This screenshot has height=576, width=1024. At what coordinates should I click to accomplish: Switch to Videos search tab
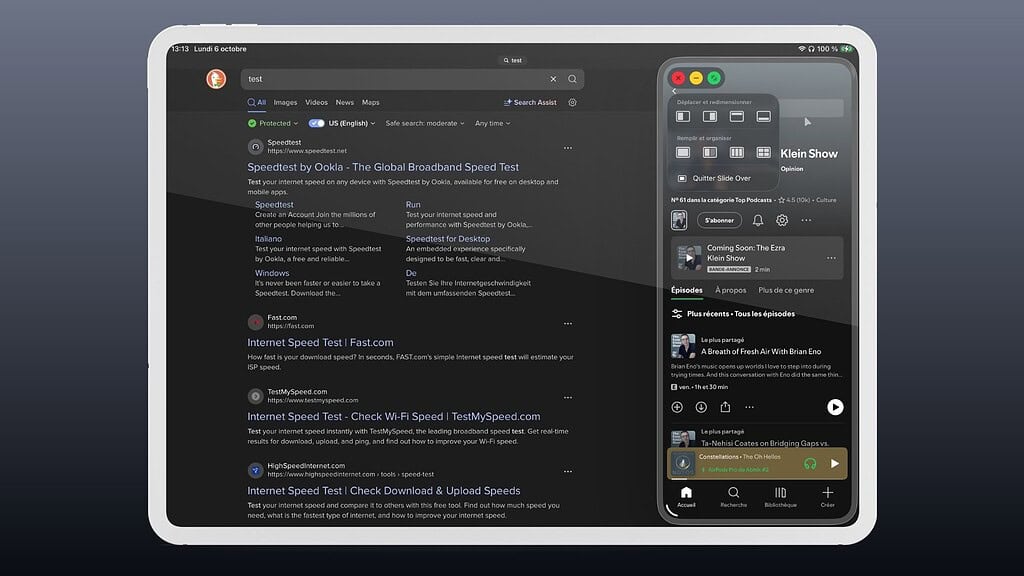[x=317, y=103]
